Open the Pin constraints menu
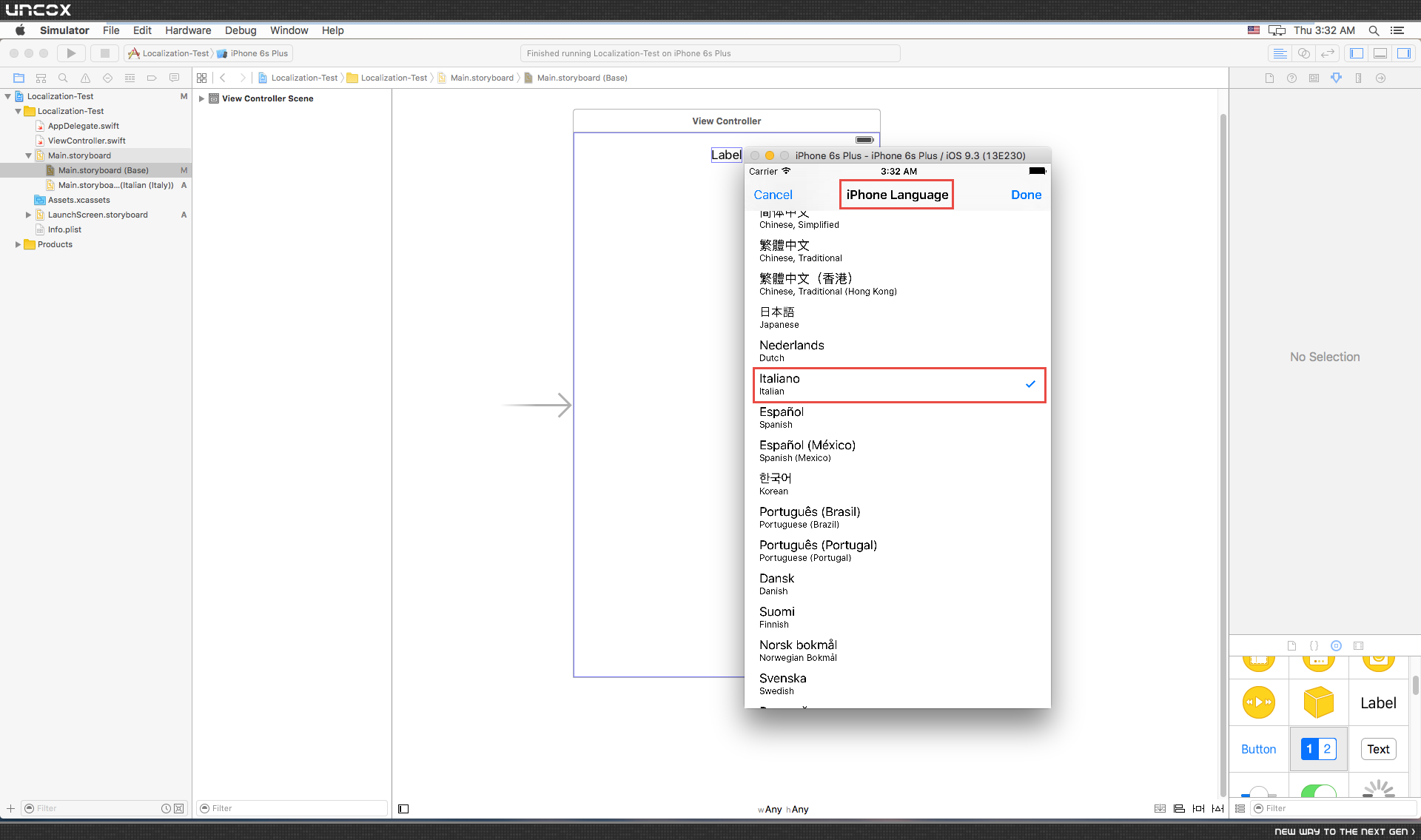Screen dimensions: 1421x840 coord(1198,808)
